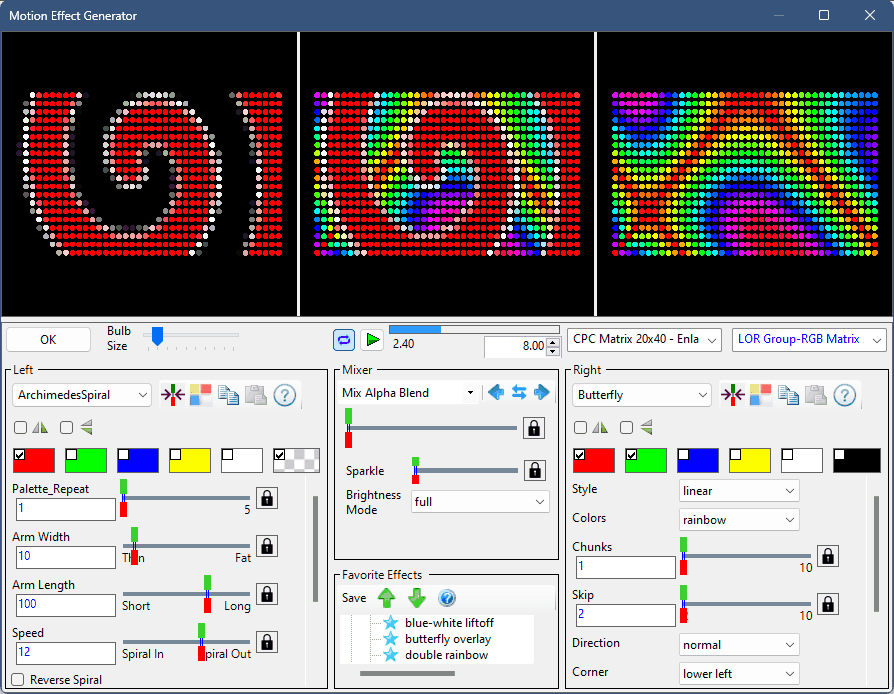
Task: Click the duration 8.00 input field
Action: point(515,346)
